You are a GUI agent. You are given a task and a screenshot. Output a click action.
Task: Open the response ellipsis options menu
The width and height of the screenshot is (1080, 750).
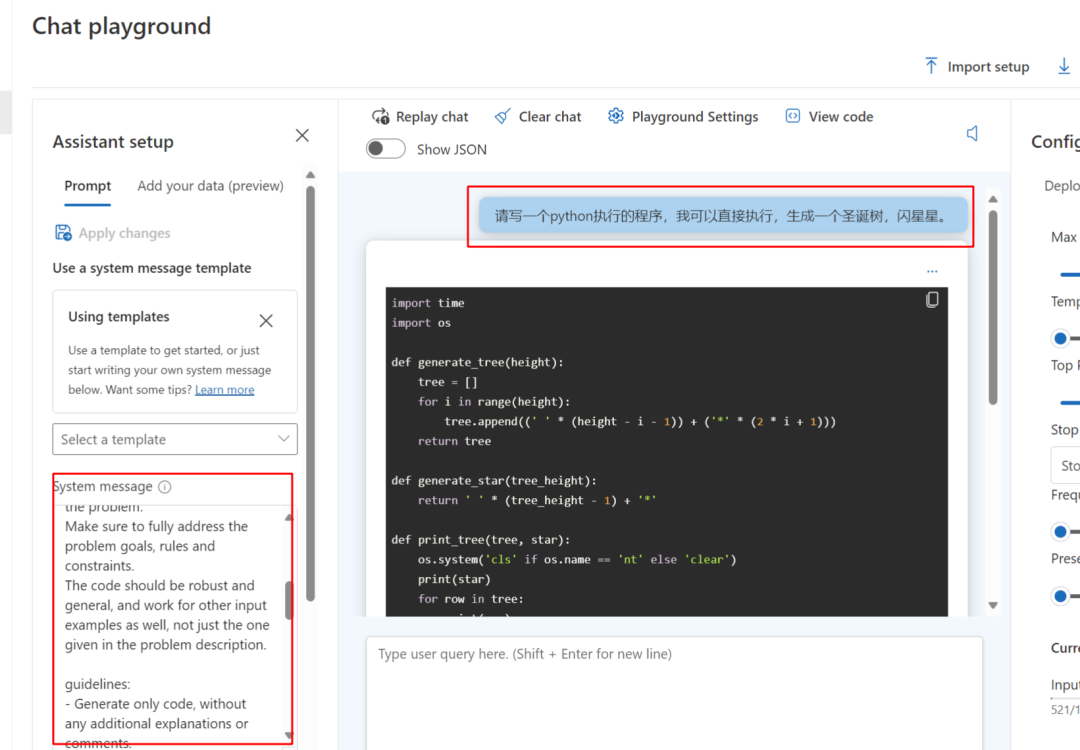932,271
